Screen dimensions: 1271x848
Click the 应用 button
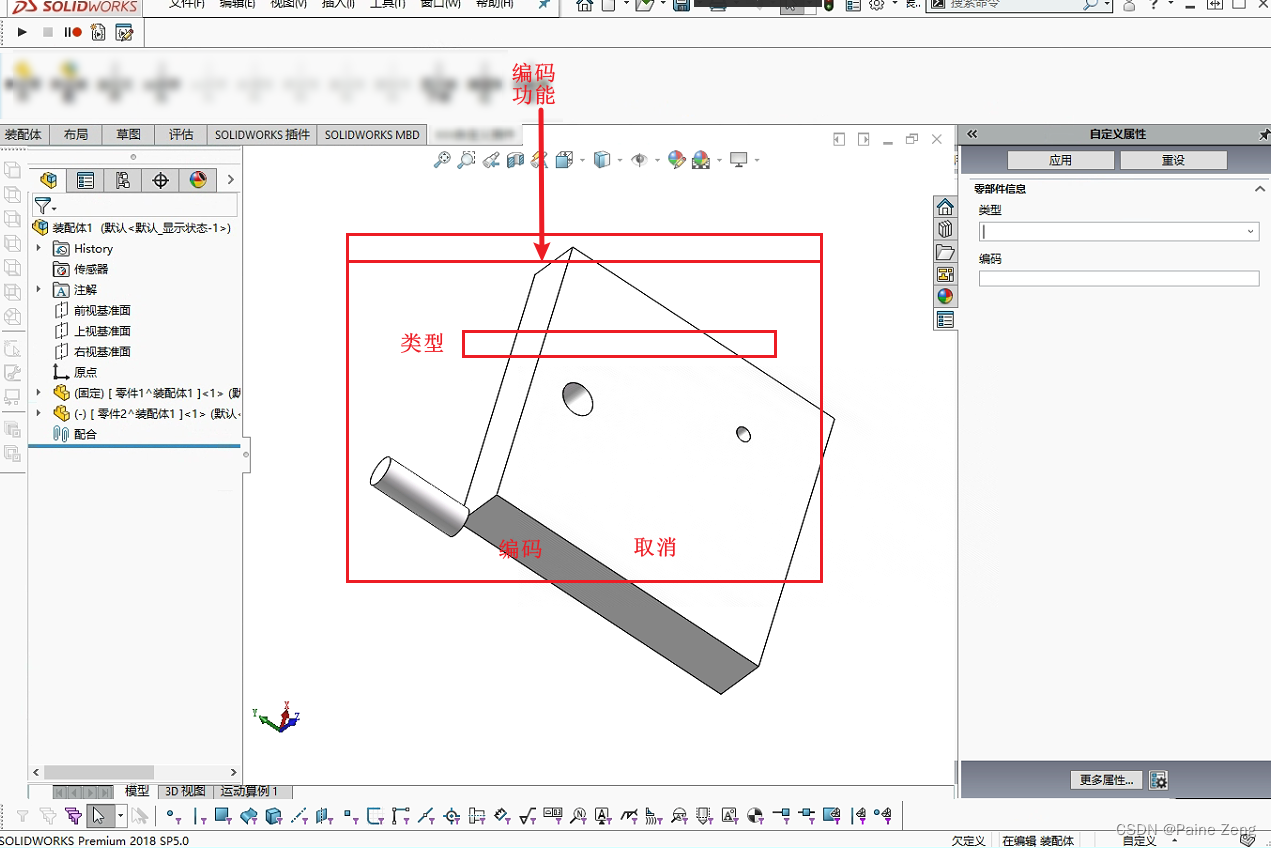[x=1061, y=160]
